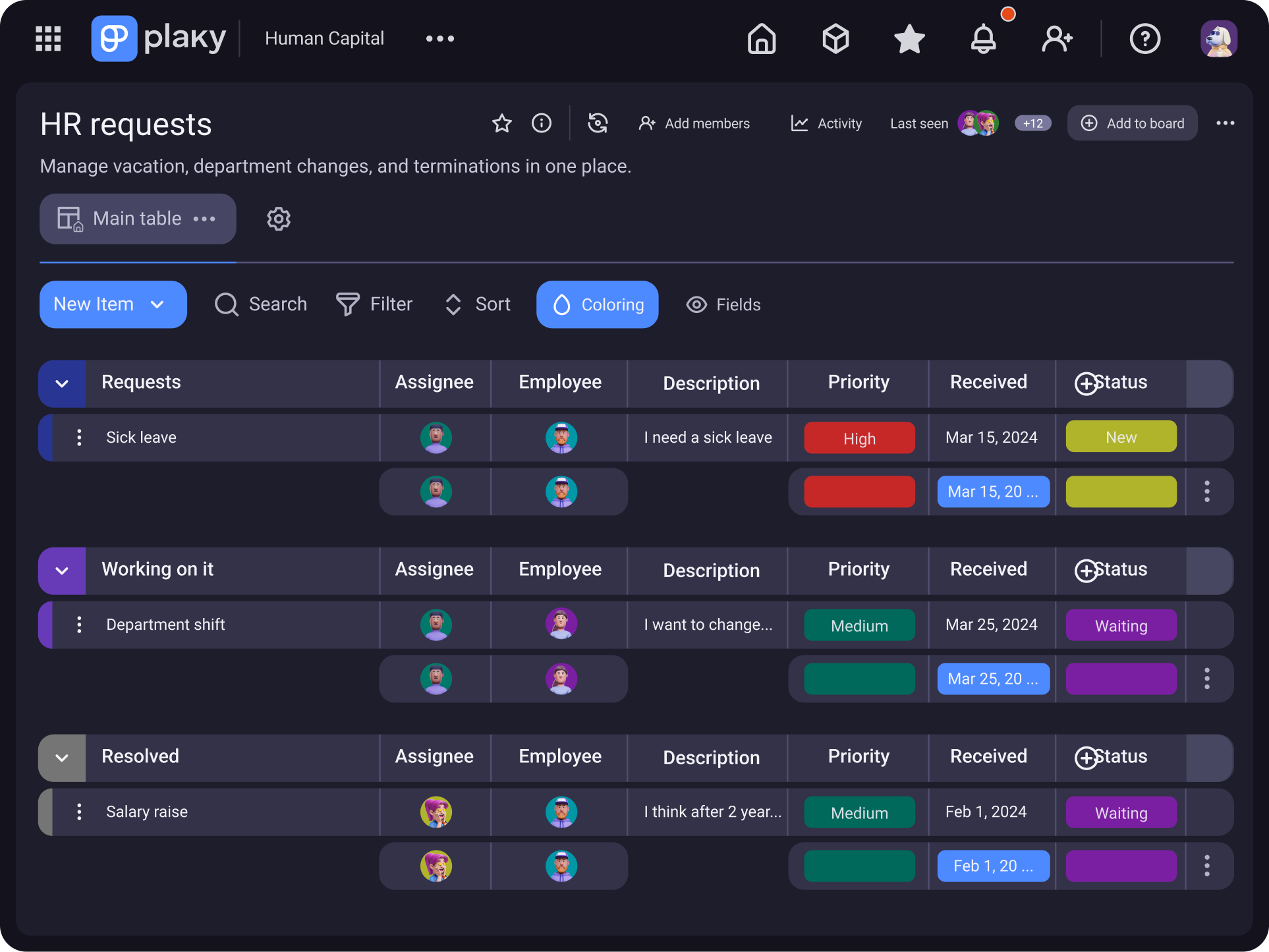Open favorites star in top bar
Image resolution: width=1269 pixels, height=952 pixels.
pyautogui.click(x=909, y=38)
